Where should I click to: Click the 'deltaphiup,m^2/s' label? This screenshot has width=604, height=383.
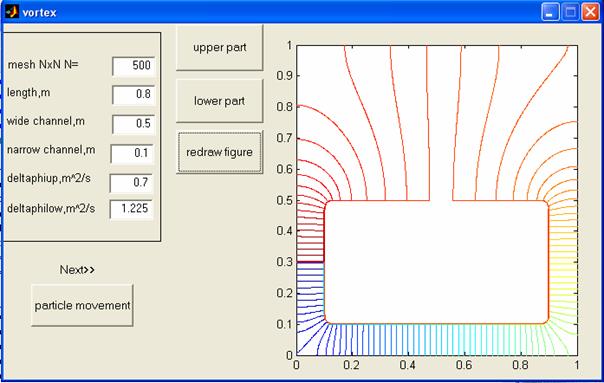(49, 178)
